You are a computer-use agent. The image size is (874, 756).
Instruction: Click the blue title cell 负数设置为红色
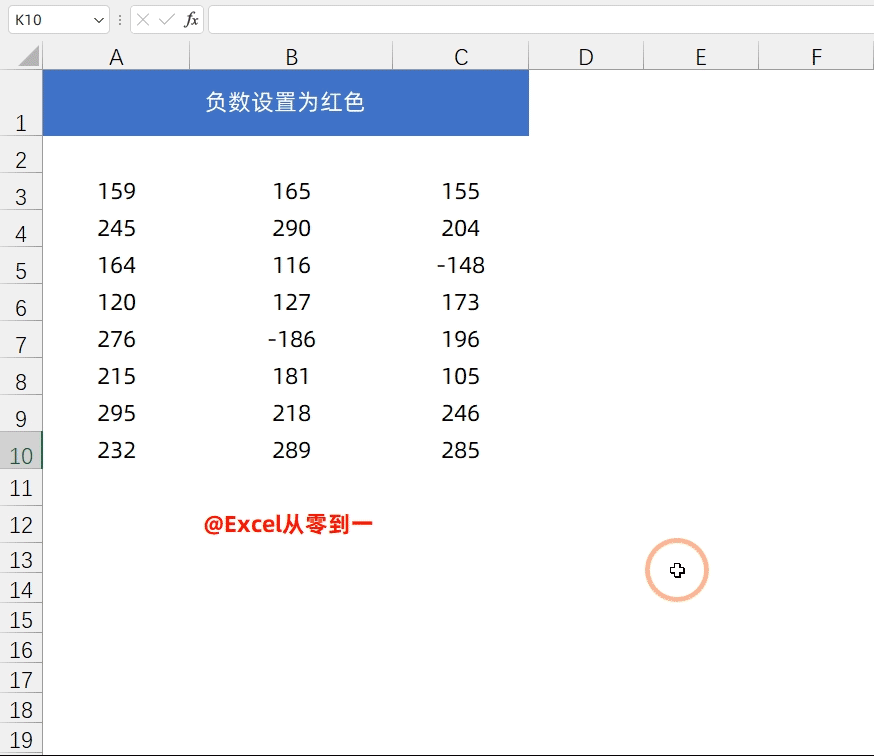[285, 103]
